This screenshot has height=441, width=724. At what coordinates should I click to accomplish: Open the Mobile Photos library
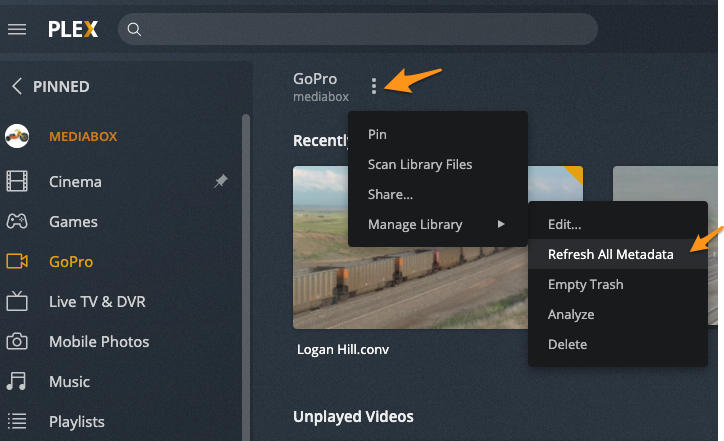99,342
